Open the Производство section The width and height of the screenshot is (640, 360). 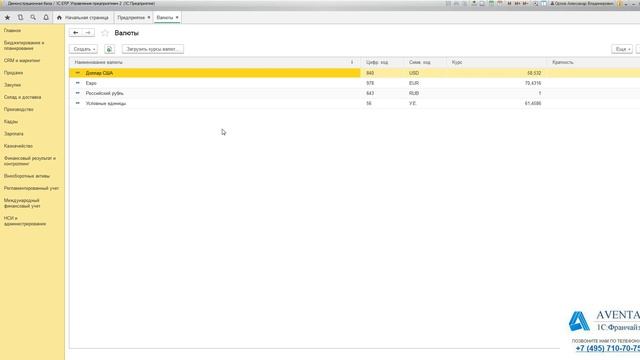pos(19,109)
